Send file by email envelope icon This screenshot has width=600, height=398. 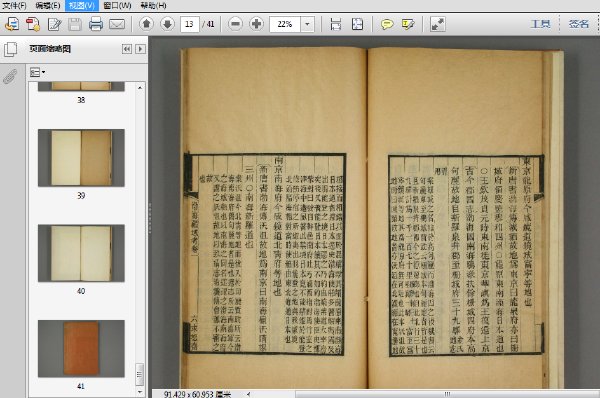tap(117, 24)
